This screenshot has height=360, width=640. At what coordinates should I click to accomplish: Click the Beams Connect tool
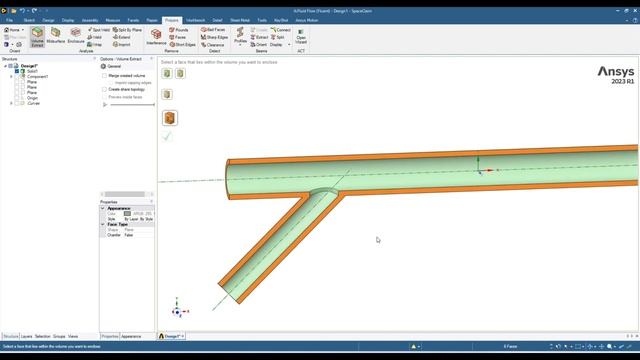[281, 30]
